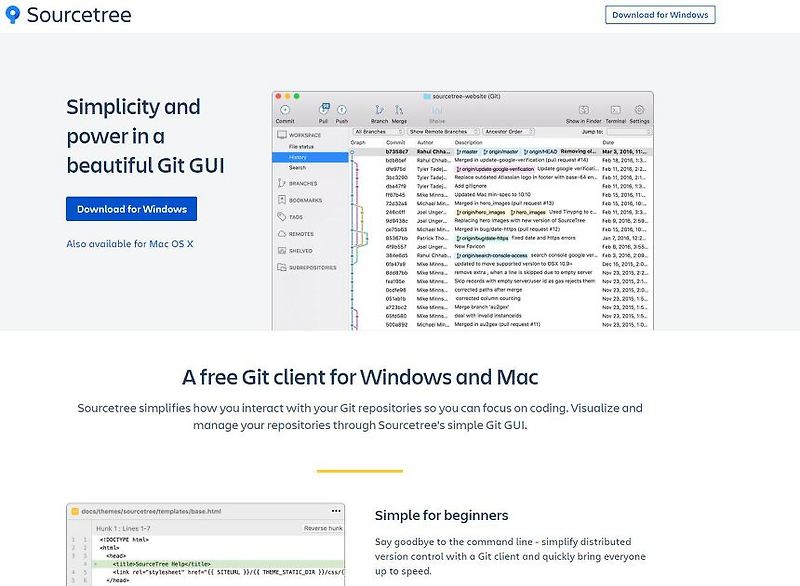Image resolution: width=800 pixels, height=586 pixels.
Task: Click the header Download for Windows button
Action: coord(660,15)
